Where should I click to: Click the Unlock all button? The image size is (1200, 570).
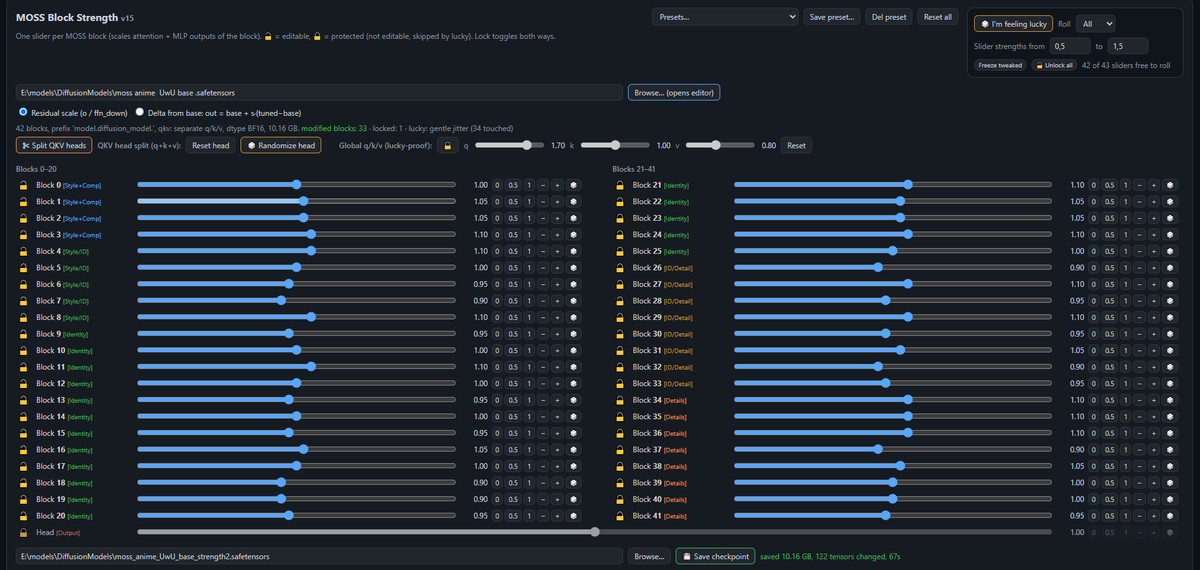point(1054,65)
